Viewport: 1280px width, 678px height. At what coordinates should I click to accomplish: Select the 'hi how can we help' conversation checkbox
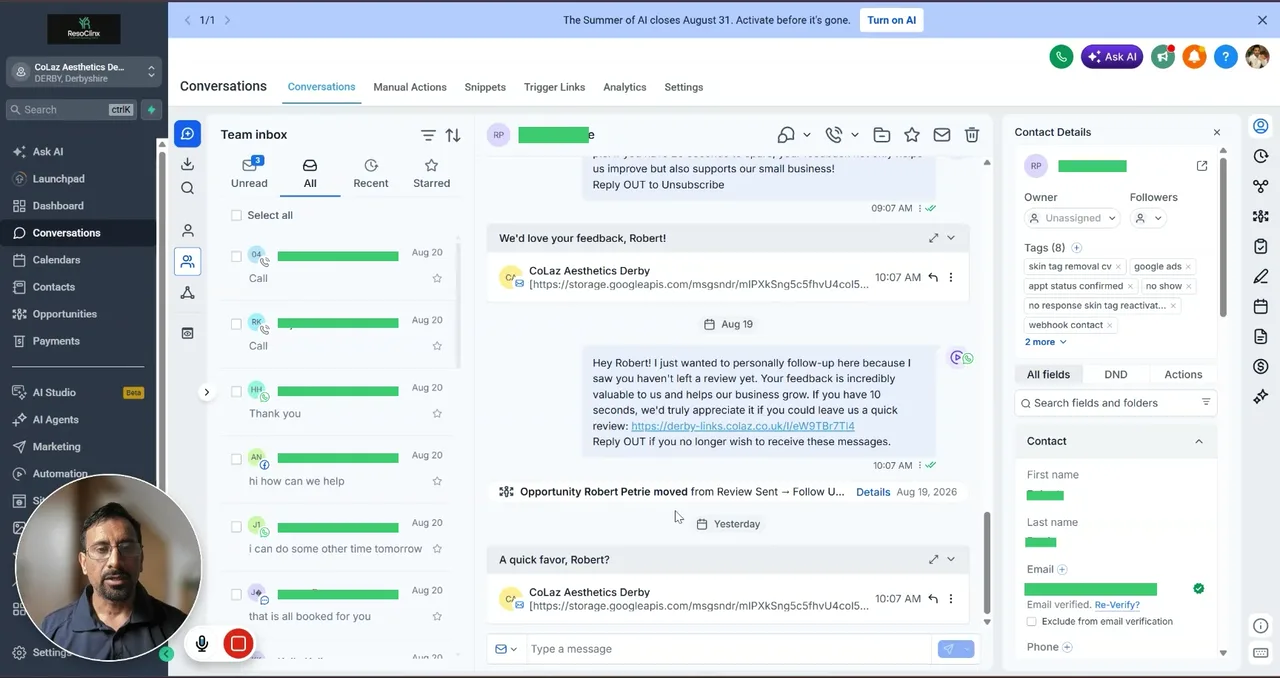pyautogui.click(x=236, y=459)
